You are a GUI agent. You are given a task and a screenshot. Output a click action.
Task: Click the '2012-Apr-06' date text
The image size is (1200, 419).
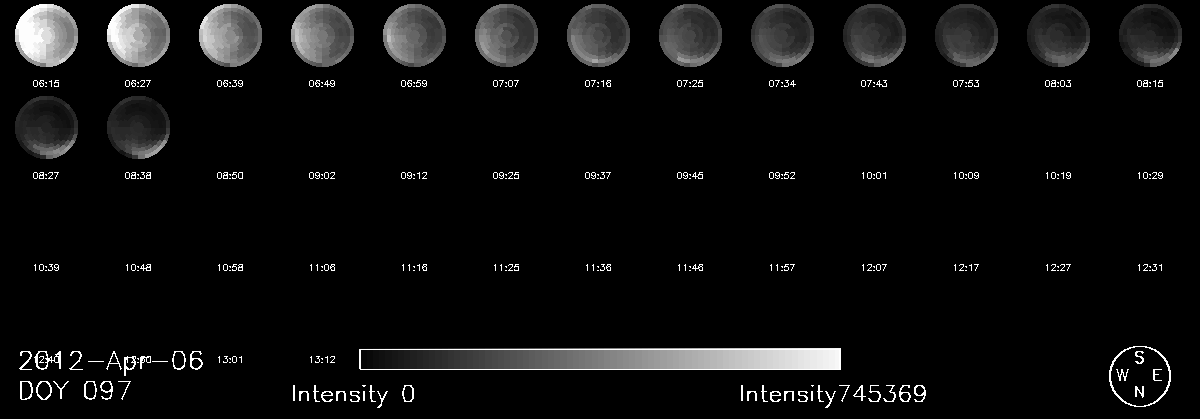(x=111, y=360)
